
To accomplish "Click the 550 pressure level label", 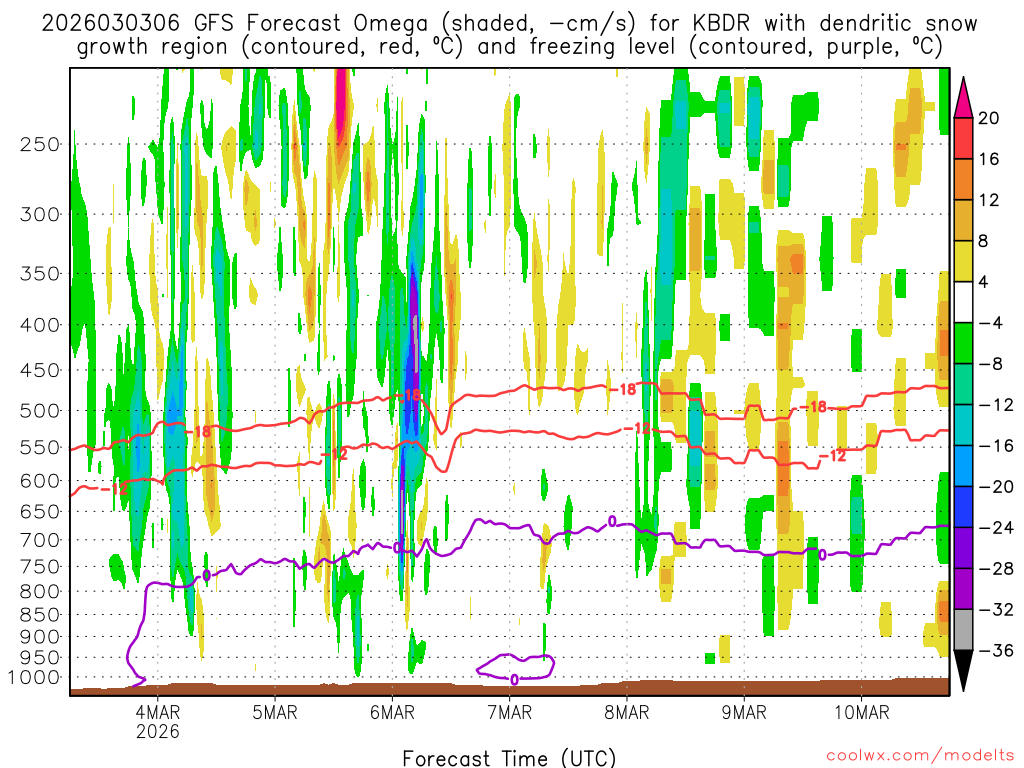I will [x=40, y=447].
